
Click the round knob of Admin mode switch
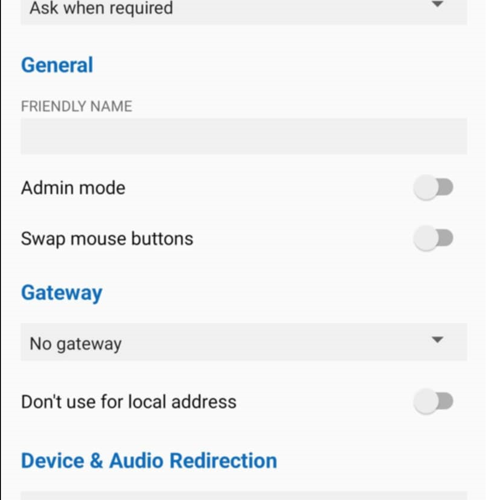tap(426, 187)
